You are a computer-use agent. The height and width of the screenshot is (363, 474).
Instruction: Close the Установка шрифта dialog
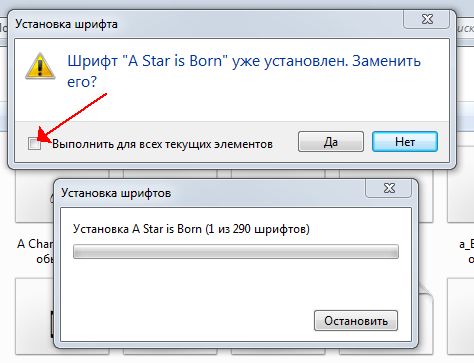coord(427,19)
